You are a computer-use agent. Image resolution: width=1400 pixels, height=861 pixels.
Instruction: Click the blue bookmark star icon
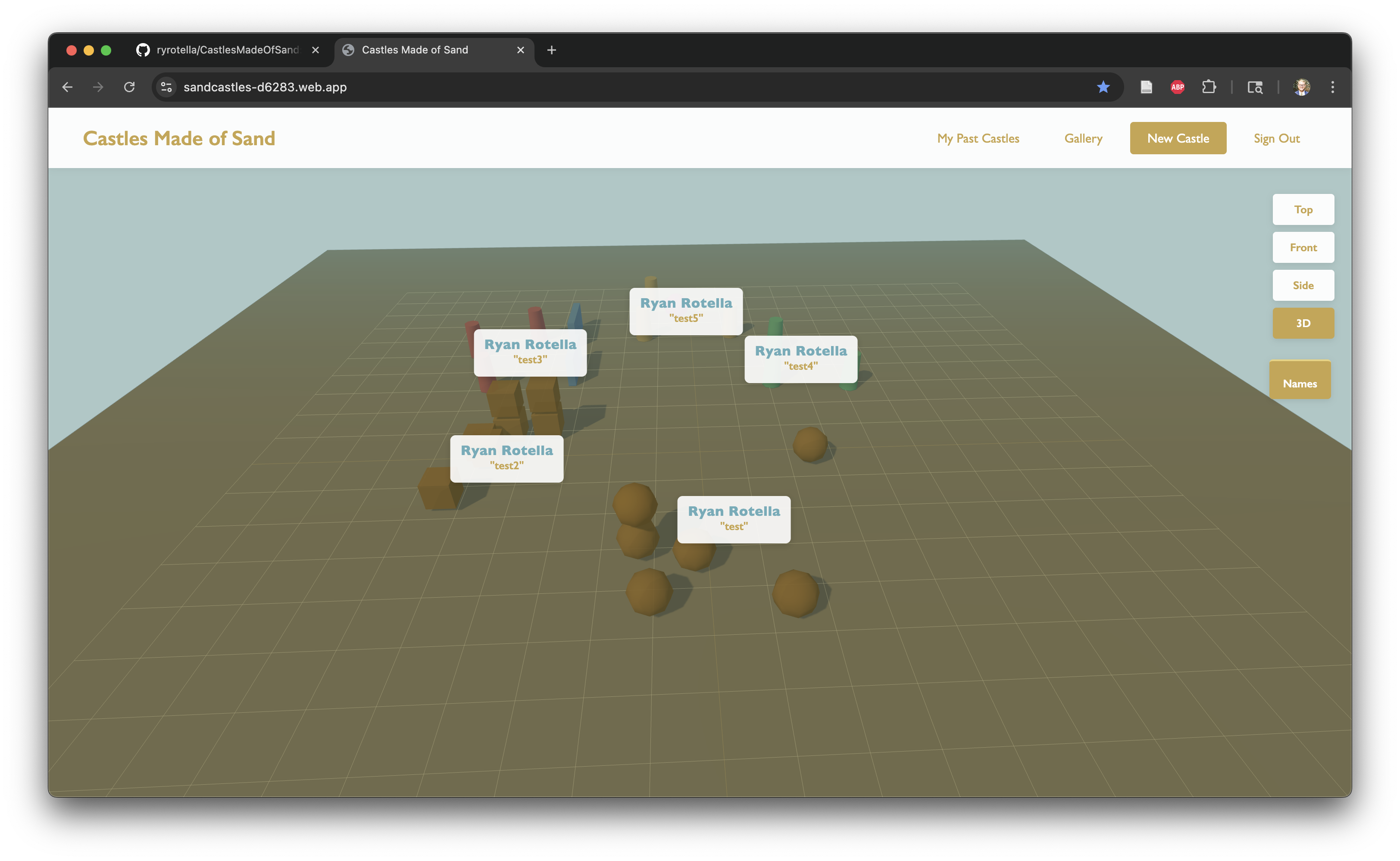point(1103,87)
